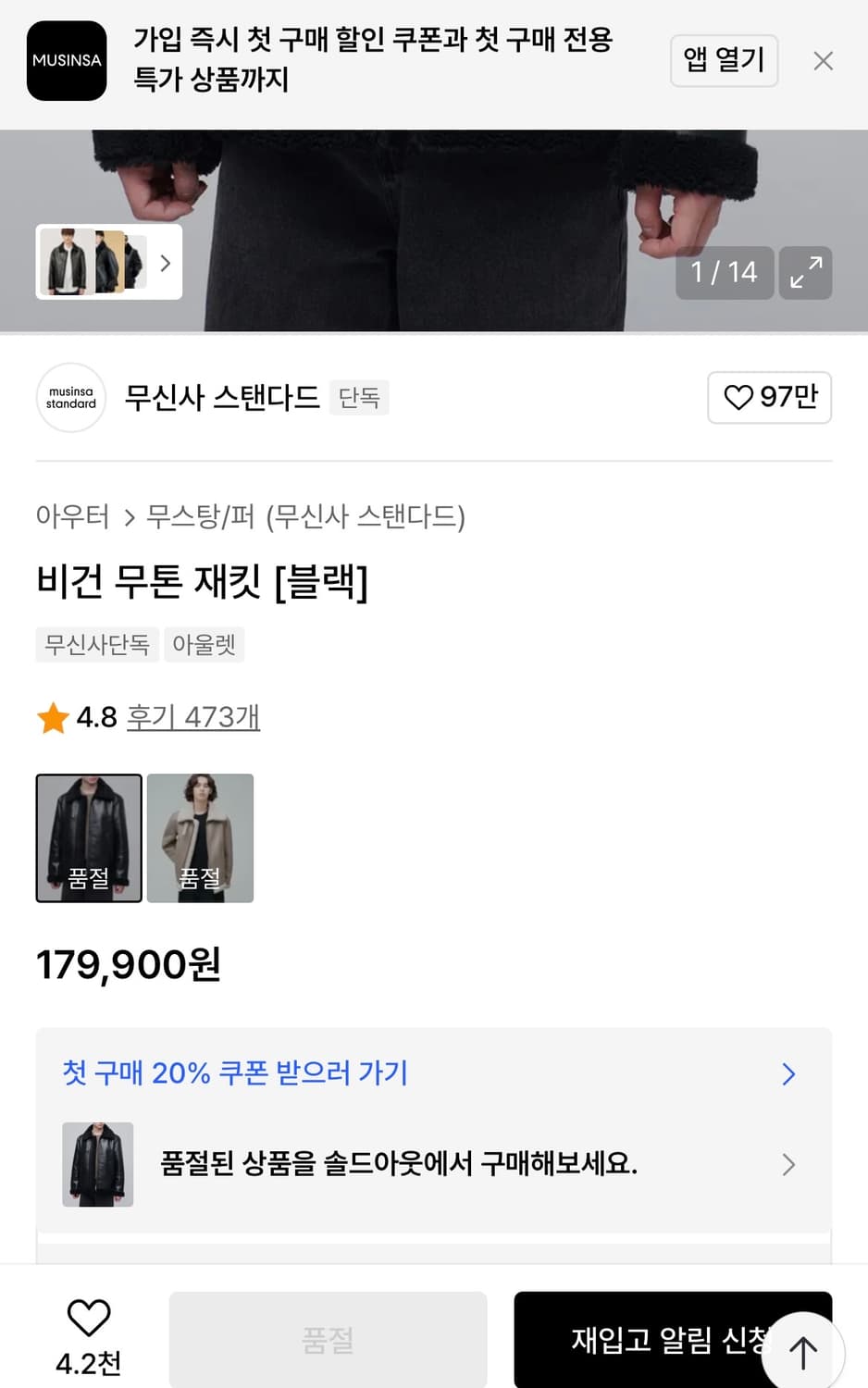Viewport: 868px width, 1388px height.
Task: Tap the scroll-to-top arrow icon
Action: tap(803, 1353)
